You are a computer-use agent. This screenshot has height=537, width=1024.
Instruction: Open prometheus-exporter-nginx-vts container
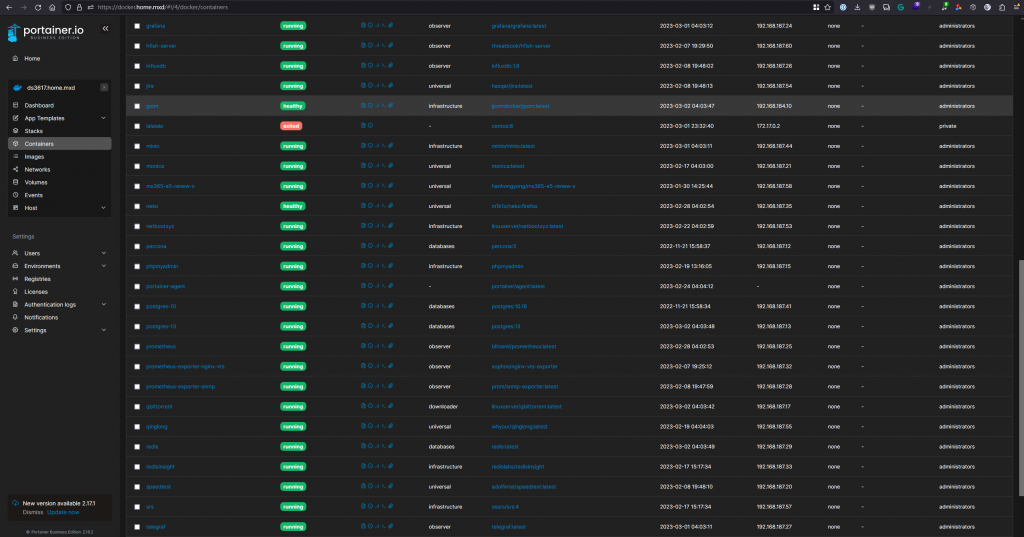[185, 366]
